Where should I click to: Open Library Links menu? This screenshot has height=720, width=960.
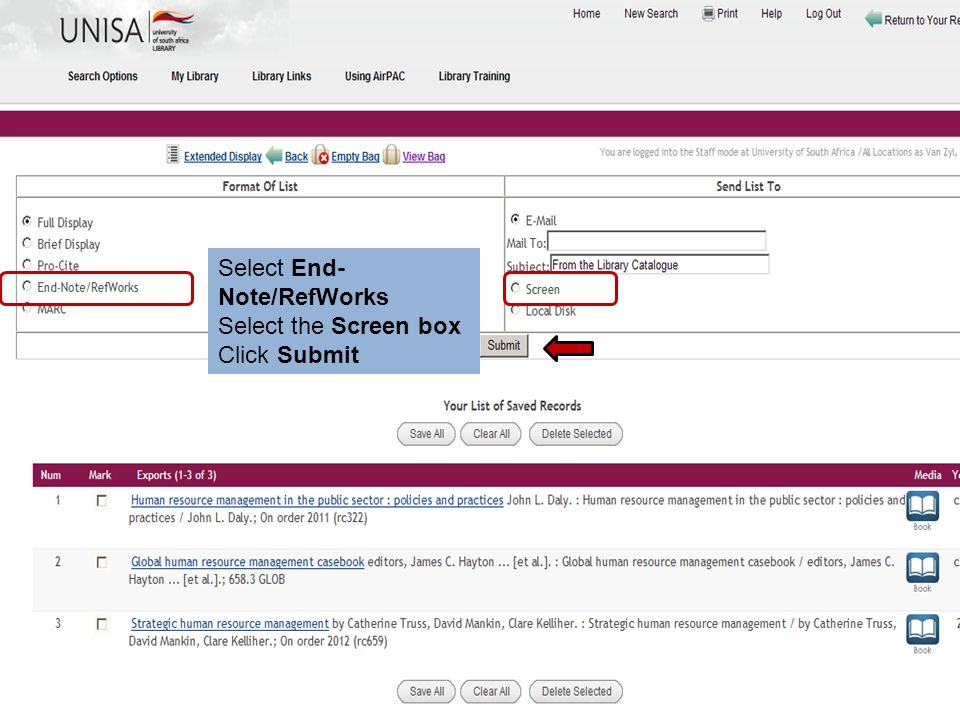[x=282, y=76]
